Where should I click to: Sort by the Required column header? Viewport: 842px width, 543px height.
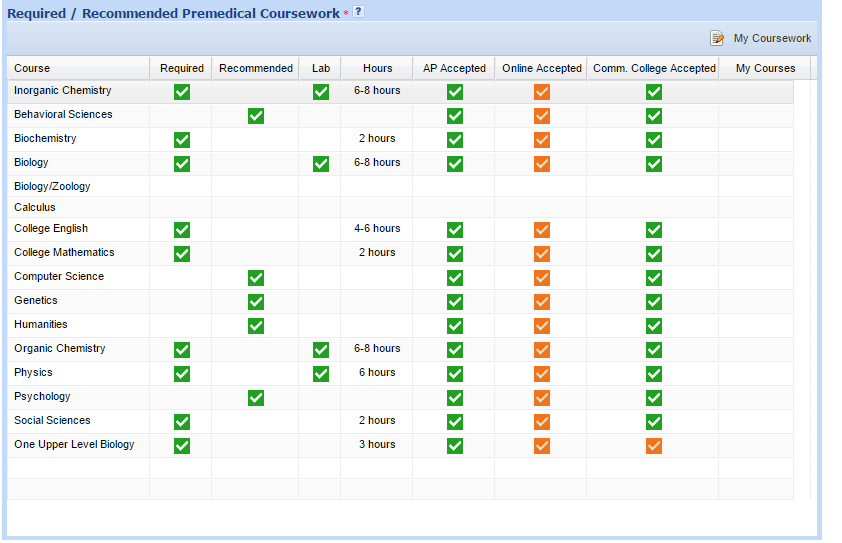pyautogui.click(x=181, y=68)
